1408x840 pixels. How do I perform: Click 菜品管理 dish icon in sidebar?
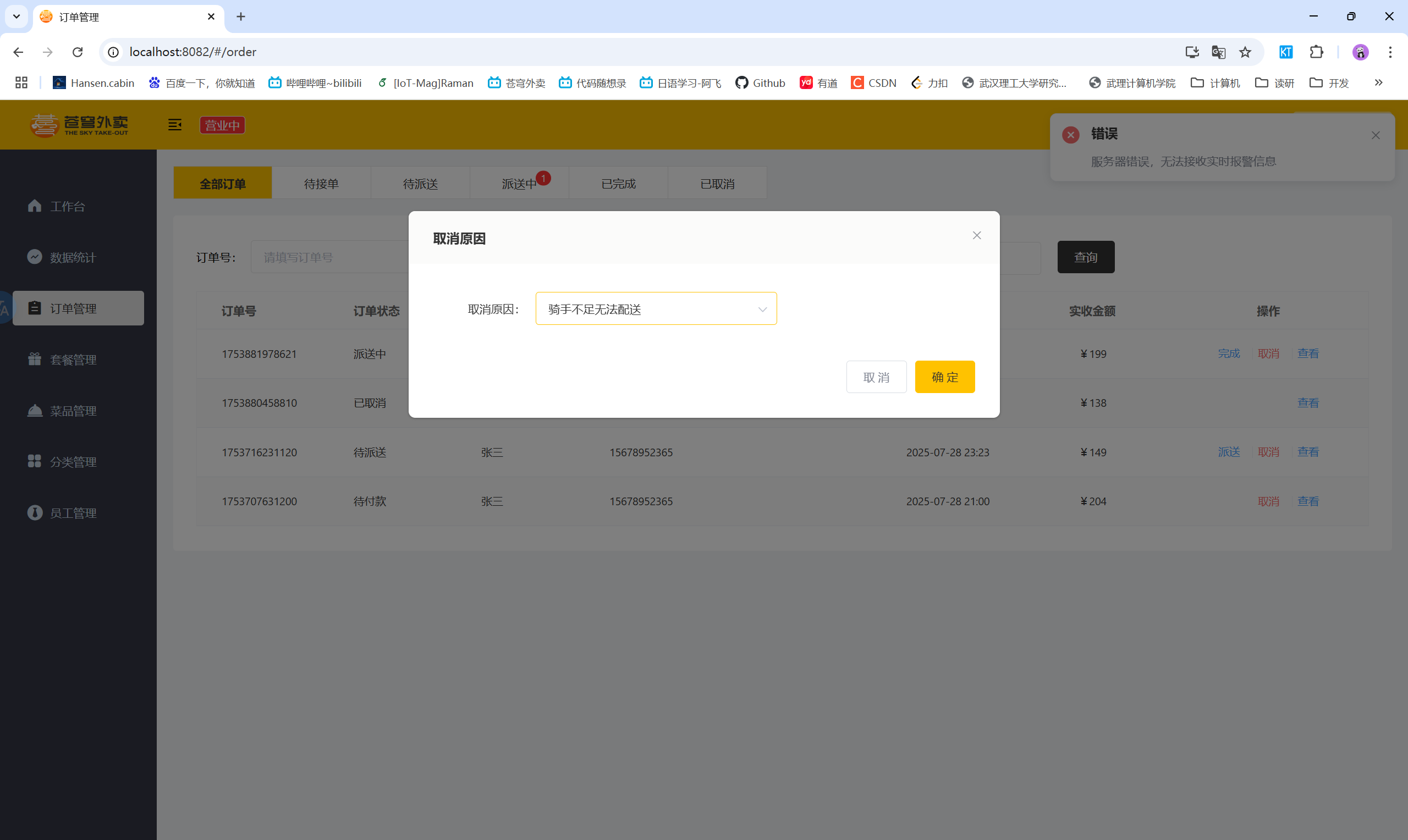[35, 410]
